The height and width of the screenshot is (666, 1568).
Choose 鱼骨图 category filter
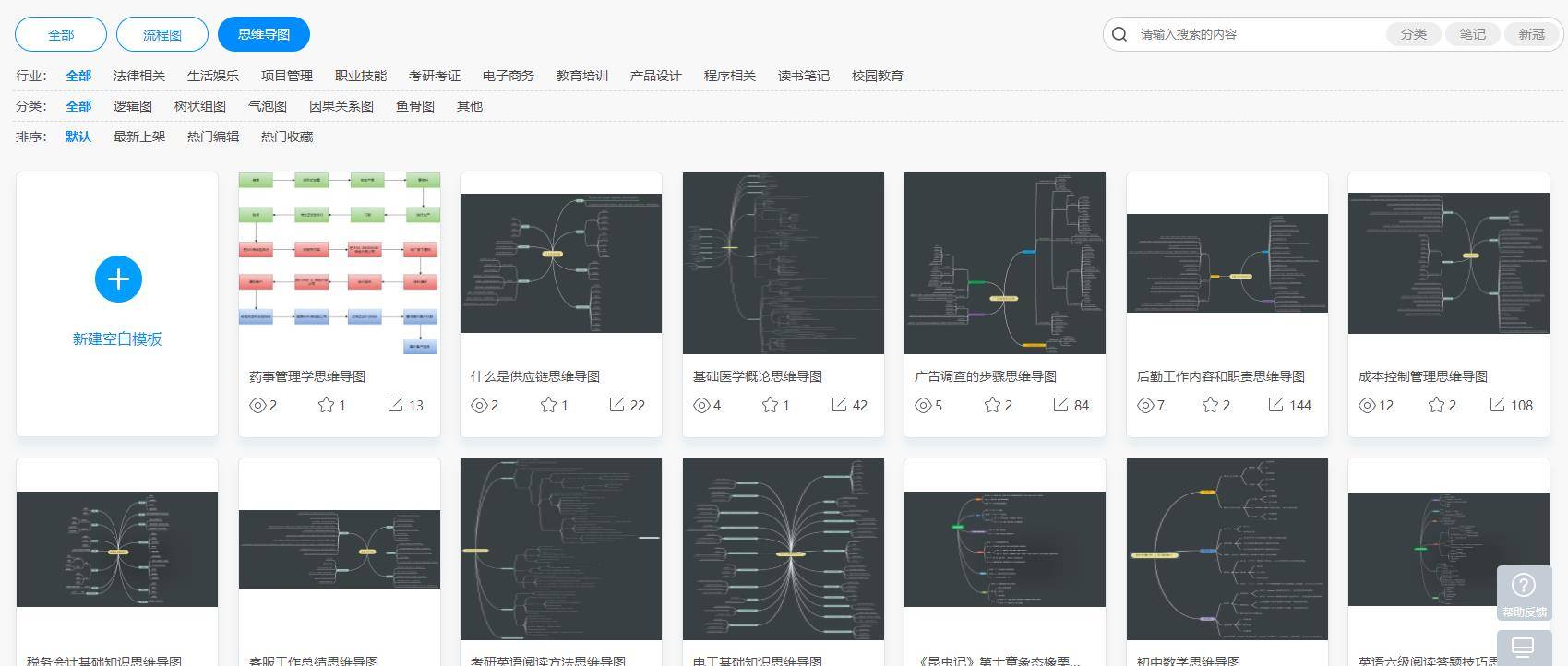pyautogui.click(x=415, y=106)
